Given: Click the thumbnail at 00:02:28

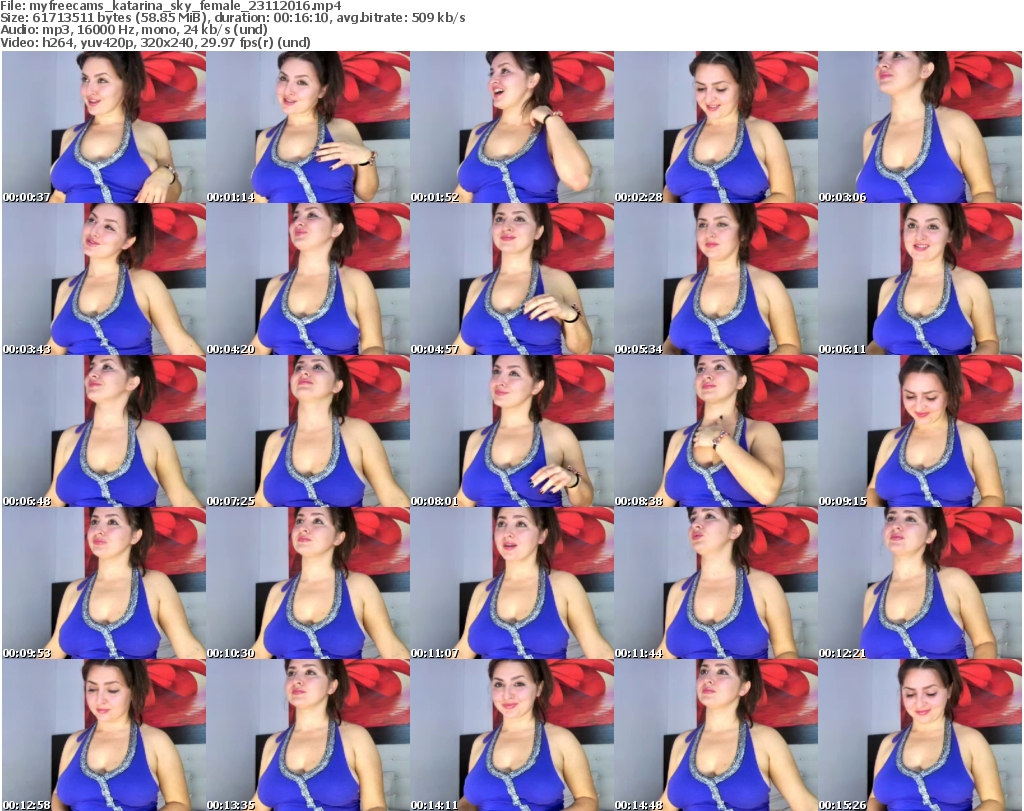Looking at the screenshot, I should tap(716, 127).
